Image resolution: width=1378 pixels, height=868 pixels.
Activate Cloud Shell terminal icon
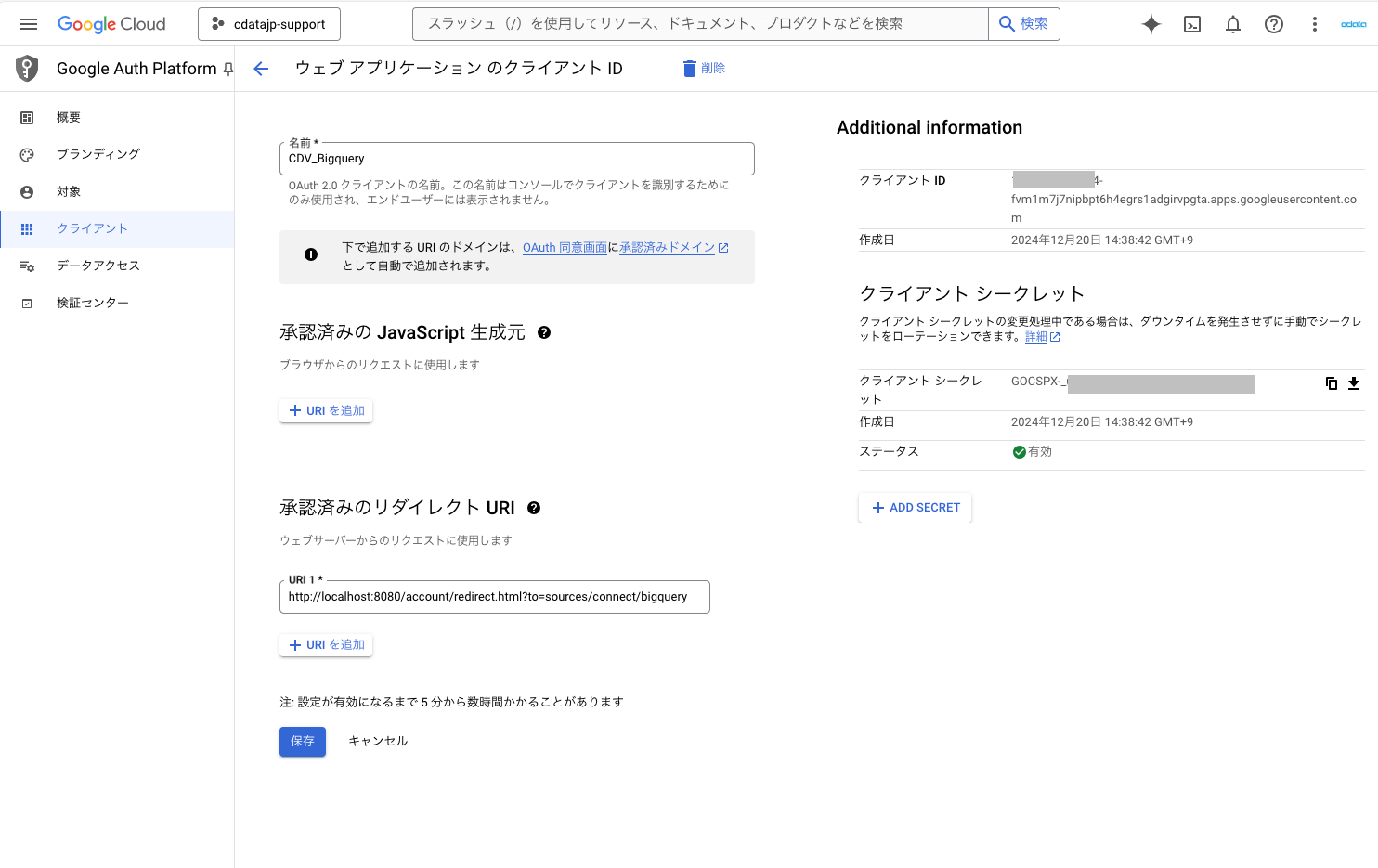(1192, 24)
